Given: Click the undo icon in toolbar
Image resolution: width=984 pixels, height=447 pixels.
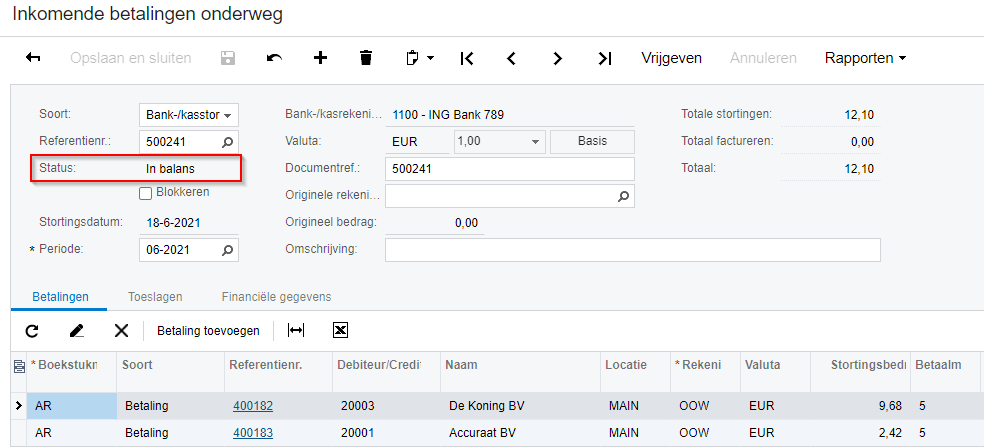Looking at the screenshot, I should tap(274, 58).
